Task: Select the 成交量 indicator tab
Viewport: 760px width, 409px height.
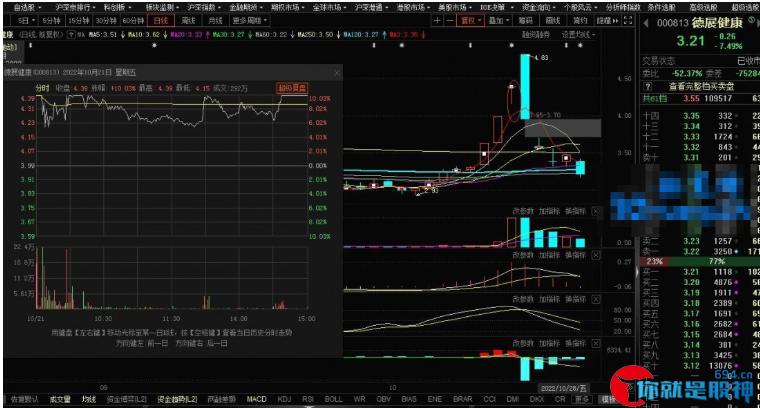Action: tap(60, 399)
